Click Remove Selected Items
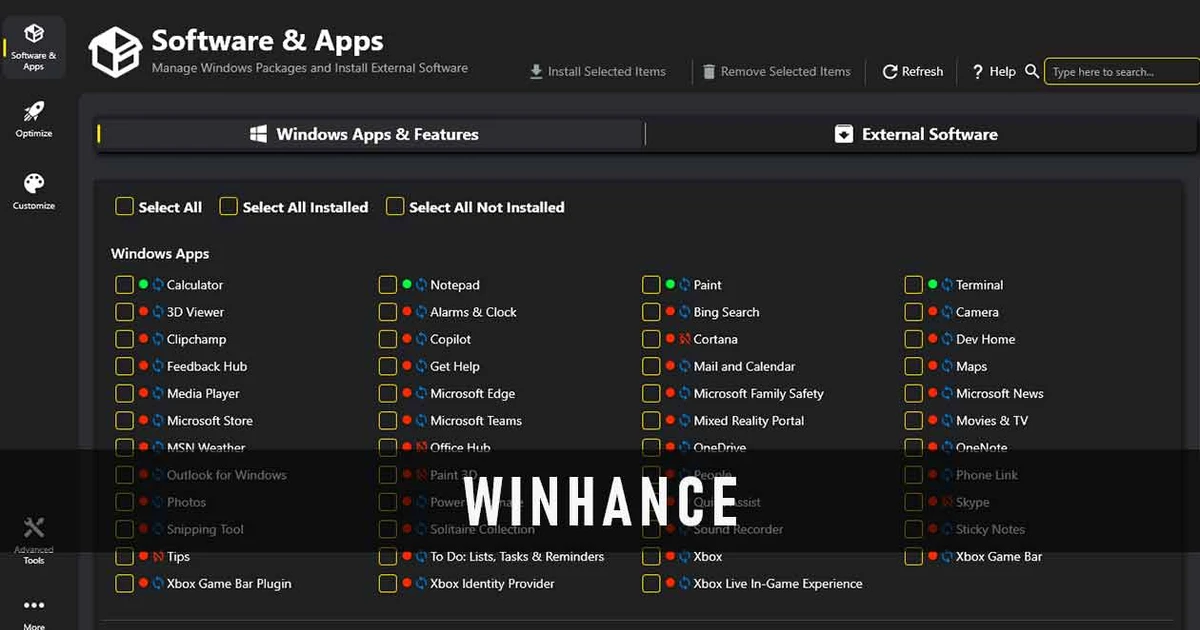1200x630 pixels. pyautogui.click(x=776, y=72)
